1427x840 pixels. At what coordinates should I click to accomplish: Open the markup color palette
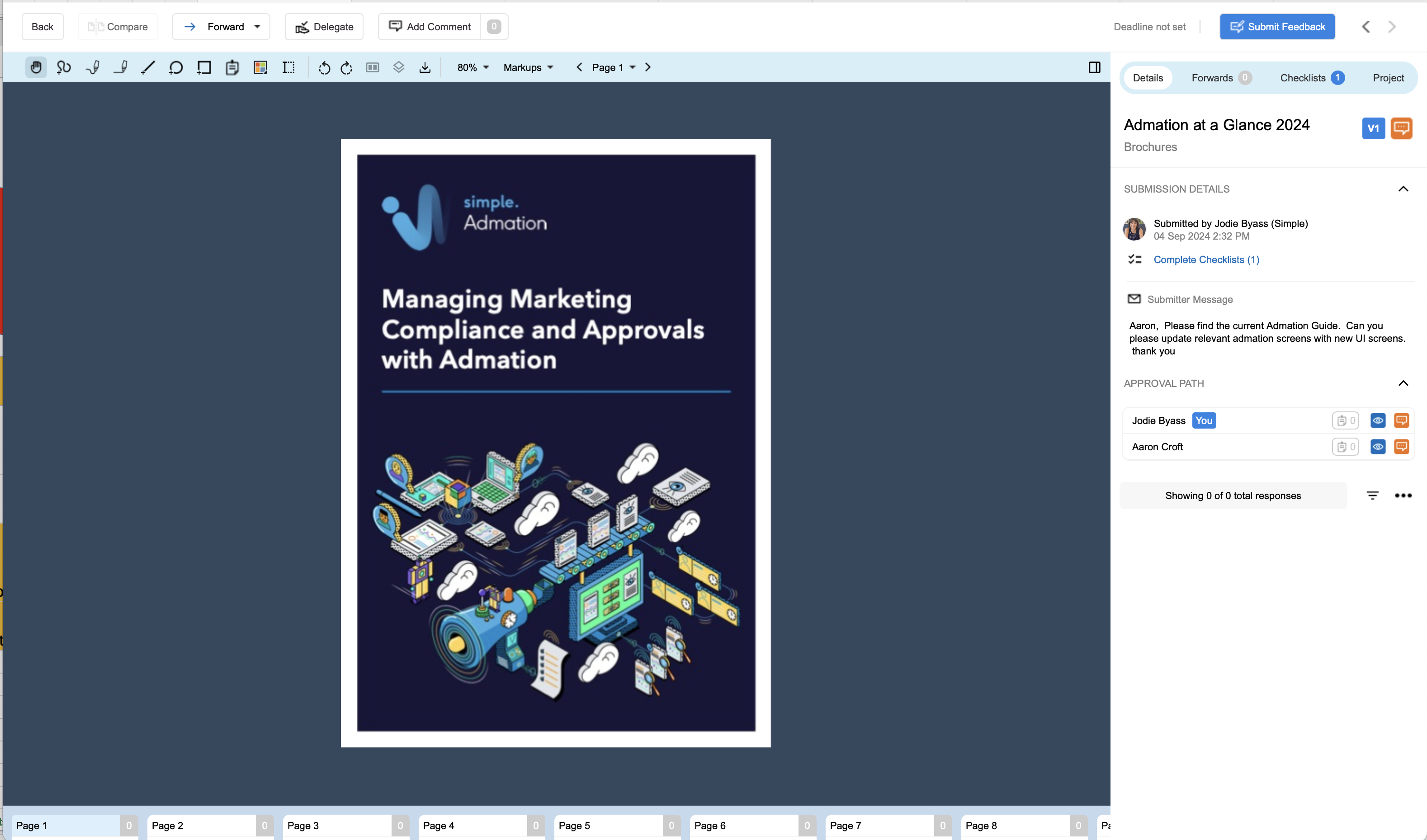point(260,67)
